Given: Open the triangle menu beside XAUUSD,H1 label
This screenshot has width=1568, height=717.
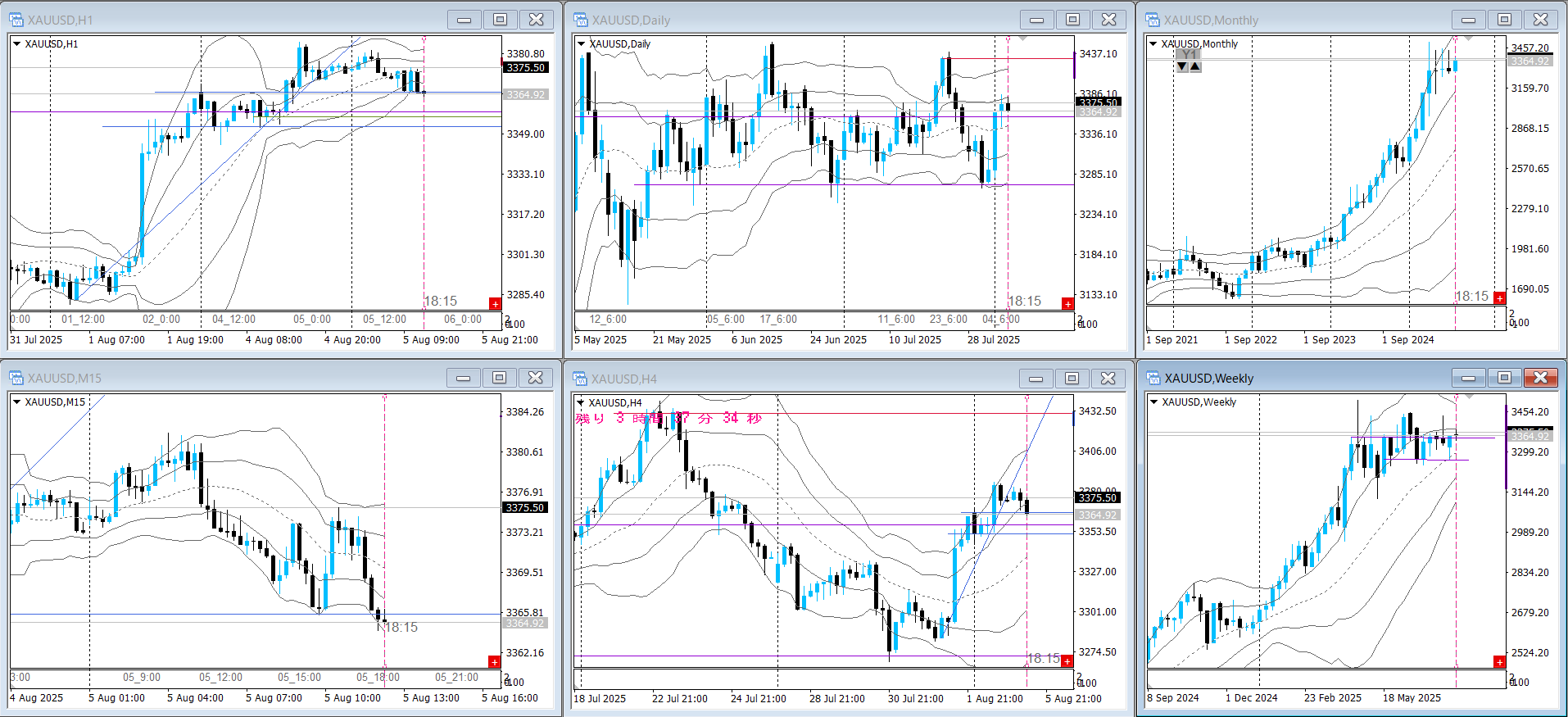Looking at the screenshot, I should (16, 44).
